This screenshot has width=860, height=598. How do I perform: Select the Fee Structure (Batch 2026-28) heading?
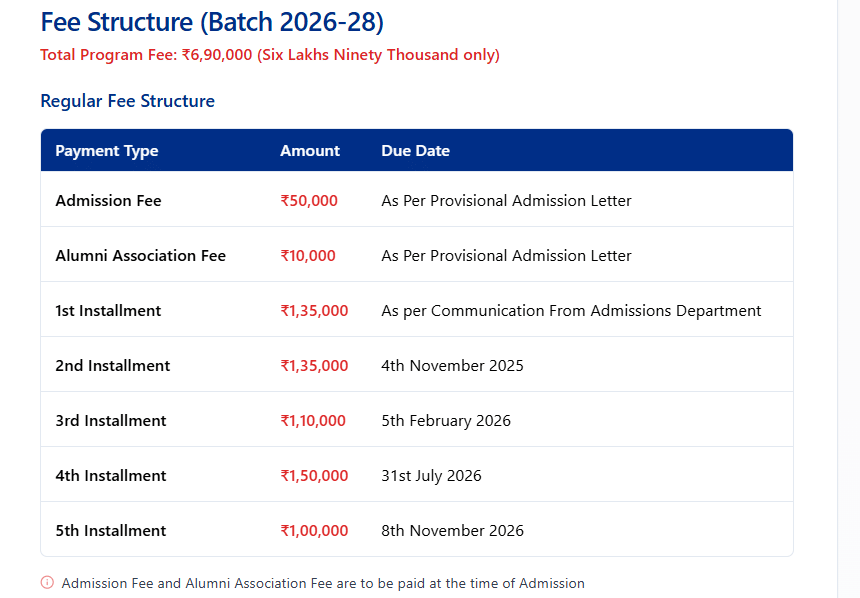[212, 21]
